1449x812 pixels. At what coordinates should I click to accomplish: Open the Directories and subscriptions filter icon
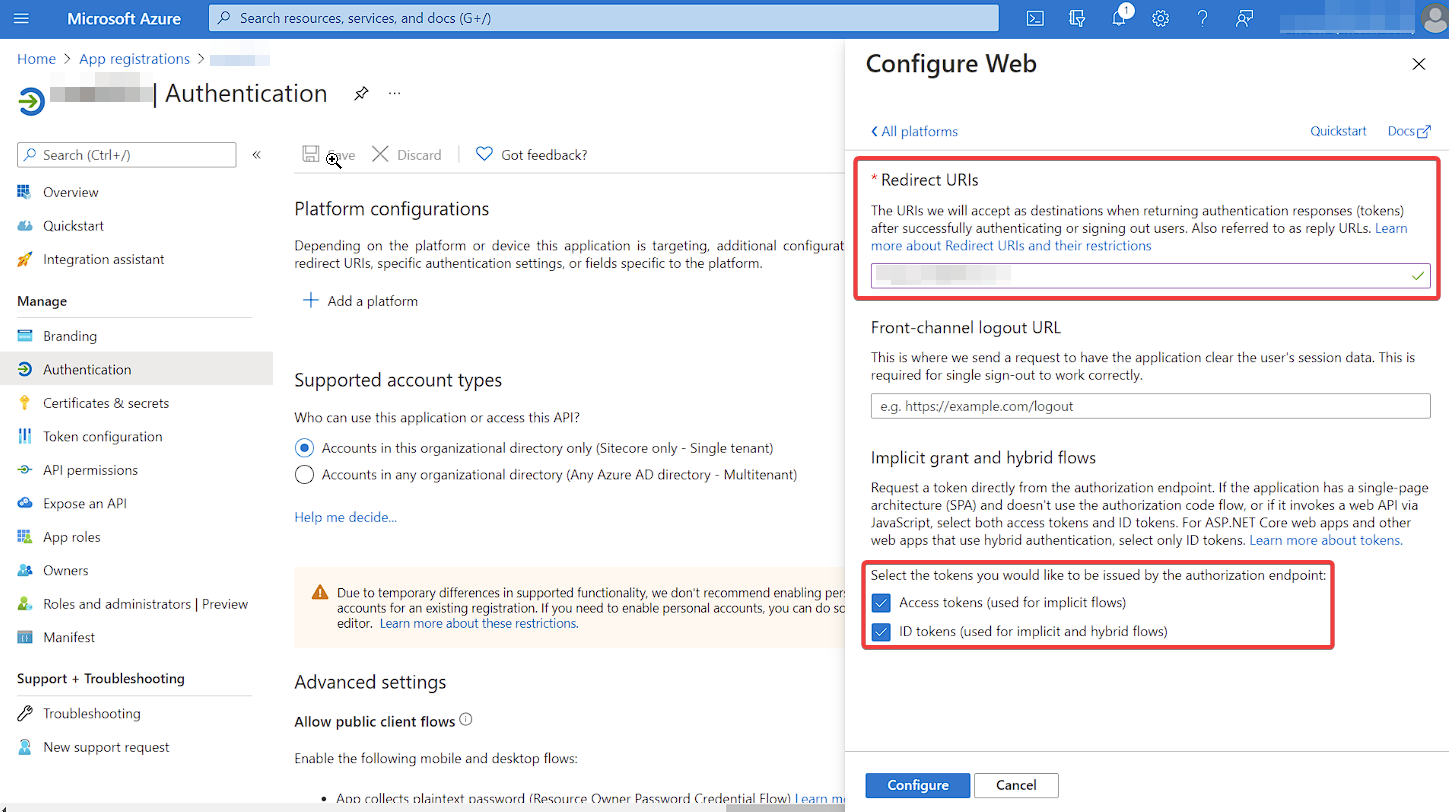tap(1077, 18)
